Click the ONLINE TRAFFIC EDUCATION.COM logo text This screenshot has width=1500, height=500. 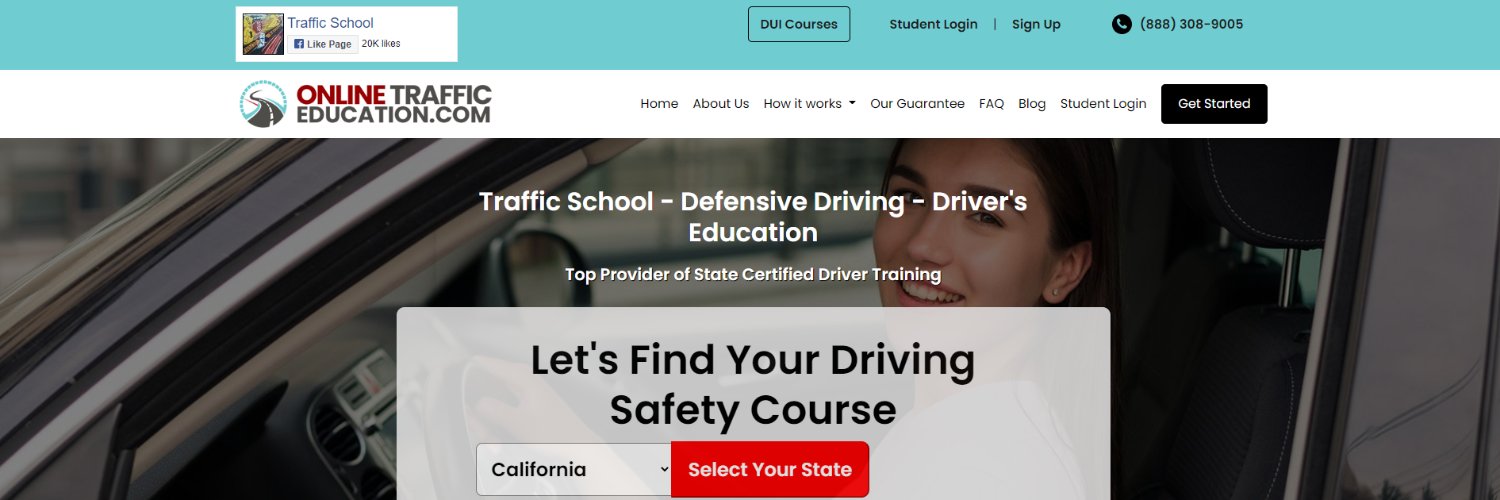(x=394, y=104)
